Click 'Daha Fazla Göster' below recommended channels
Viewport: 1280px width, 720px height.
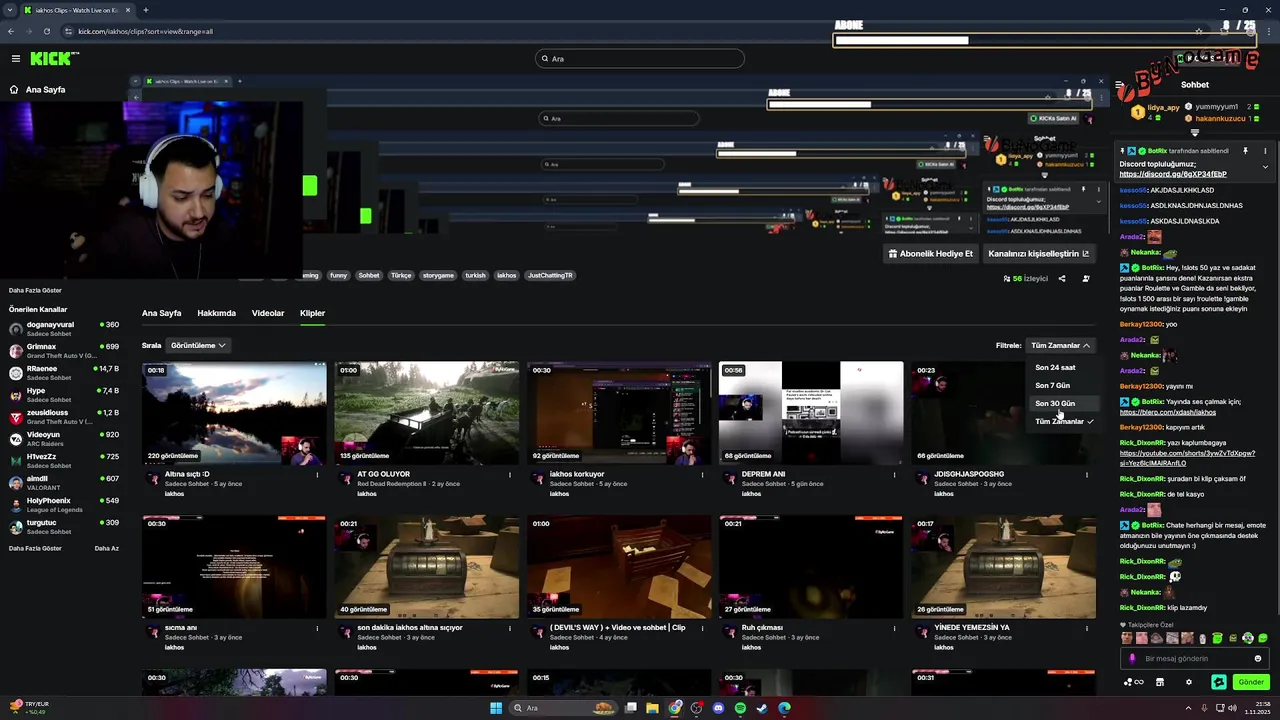pos(35,548)
